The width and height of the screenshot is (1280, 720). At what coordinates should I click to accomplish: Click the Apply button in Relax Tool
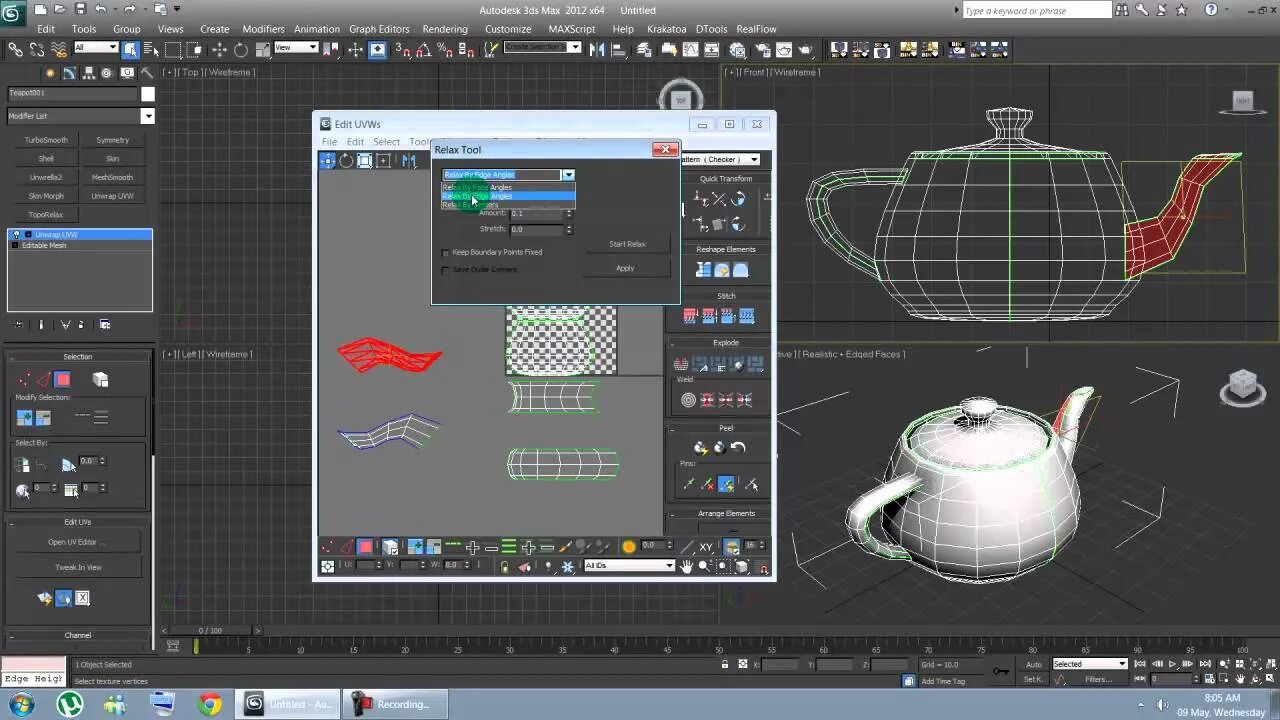pyautogui.click(x=625, y=268)
